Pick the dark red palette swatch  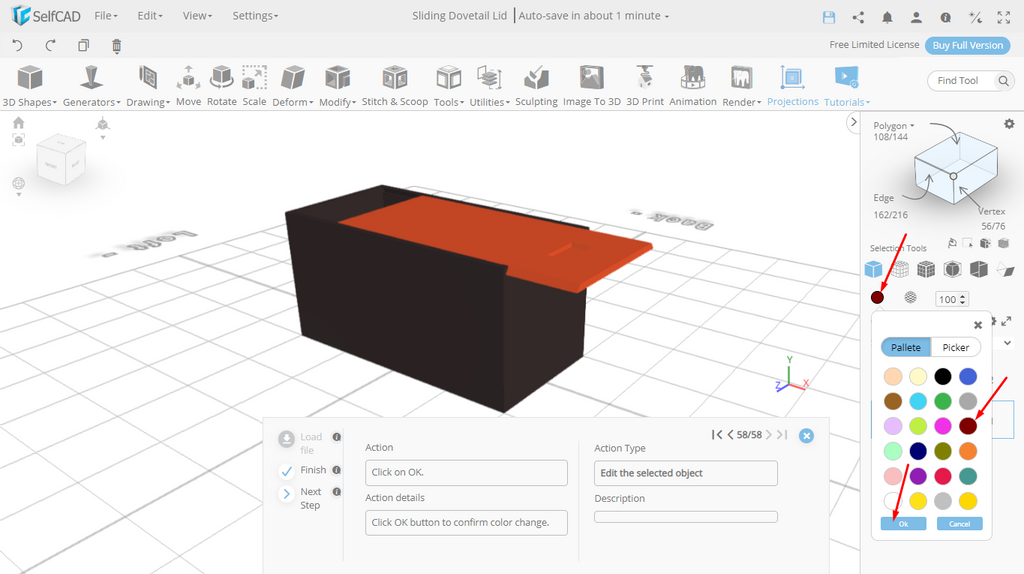coord(968,426)
